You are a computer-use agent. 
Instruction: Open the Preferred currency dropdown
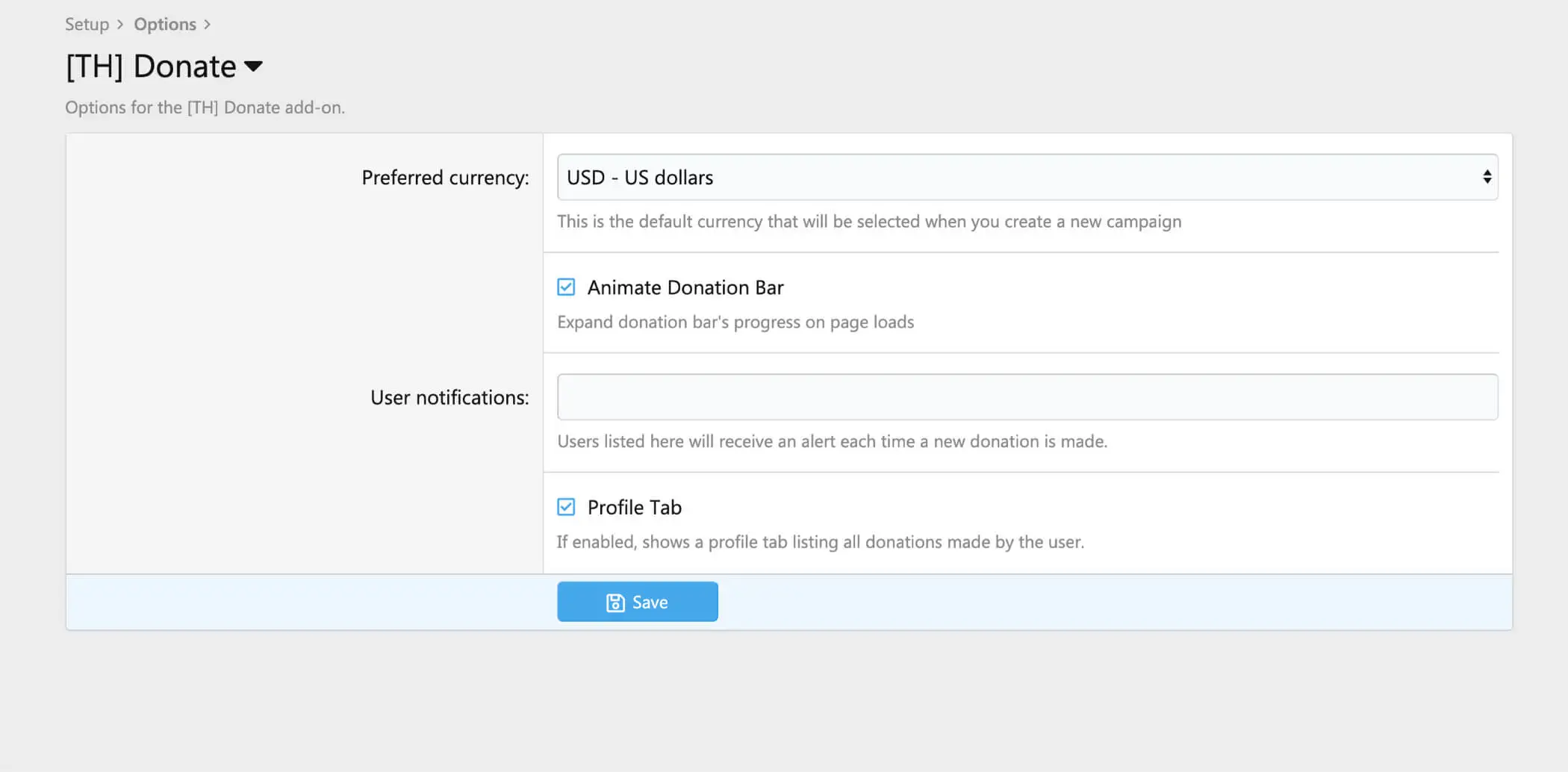tap(1027, 177)
